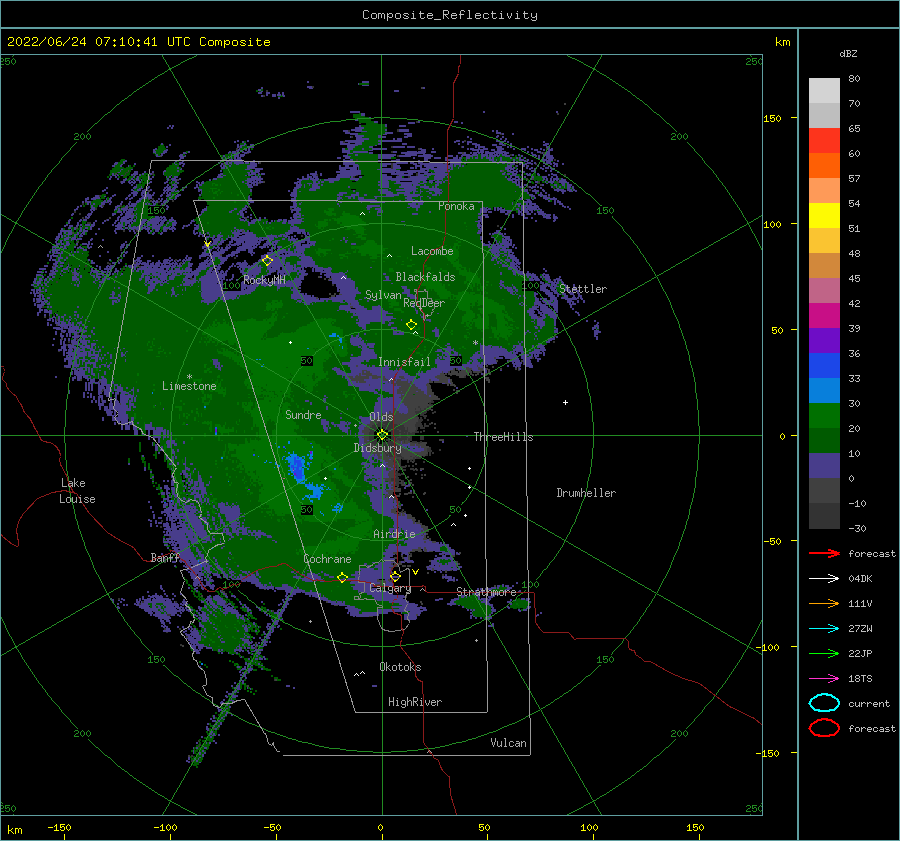Click the orange 111V arrow legend icon

coord(824,603)
